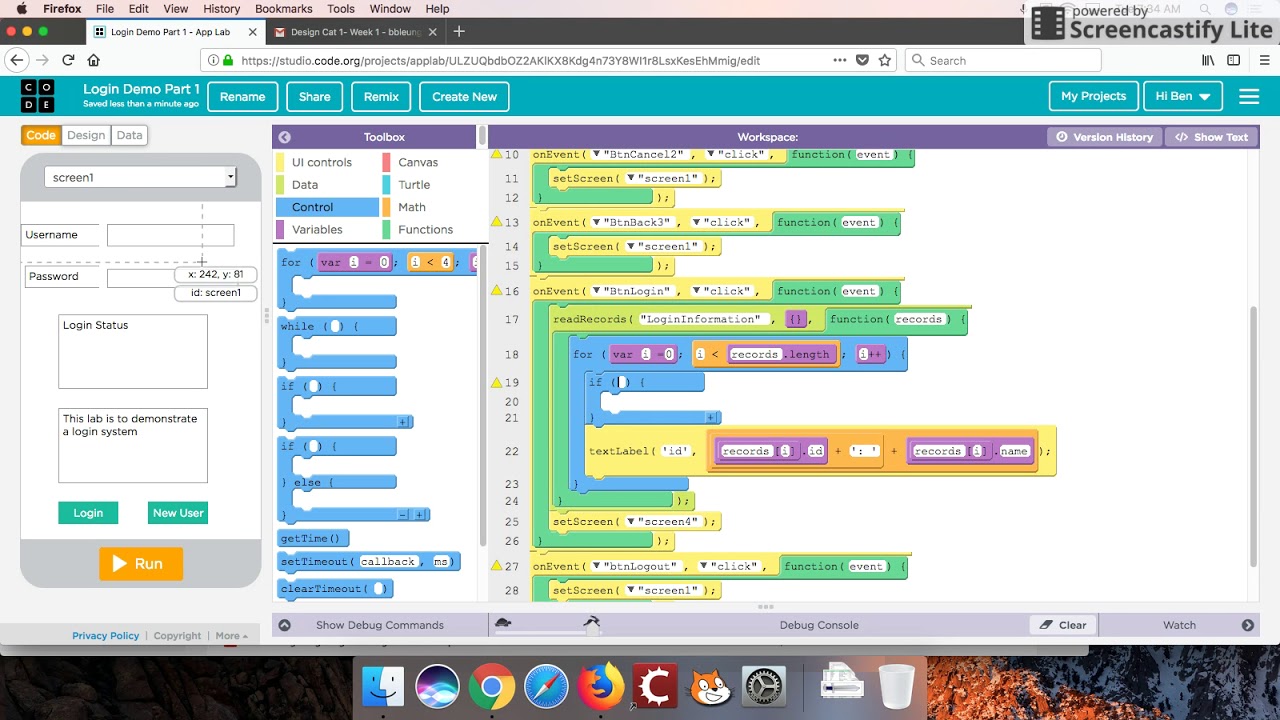
Task: Open a new tab with plus icon
Action: (459, 31)
